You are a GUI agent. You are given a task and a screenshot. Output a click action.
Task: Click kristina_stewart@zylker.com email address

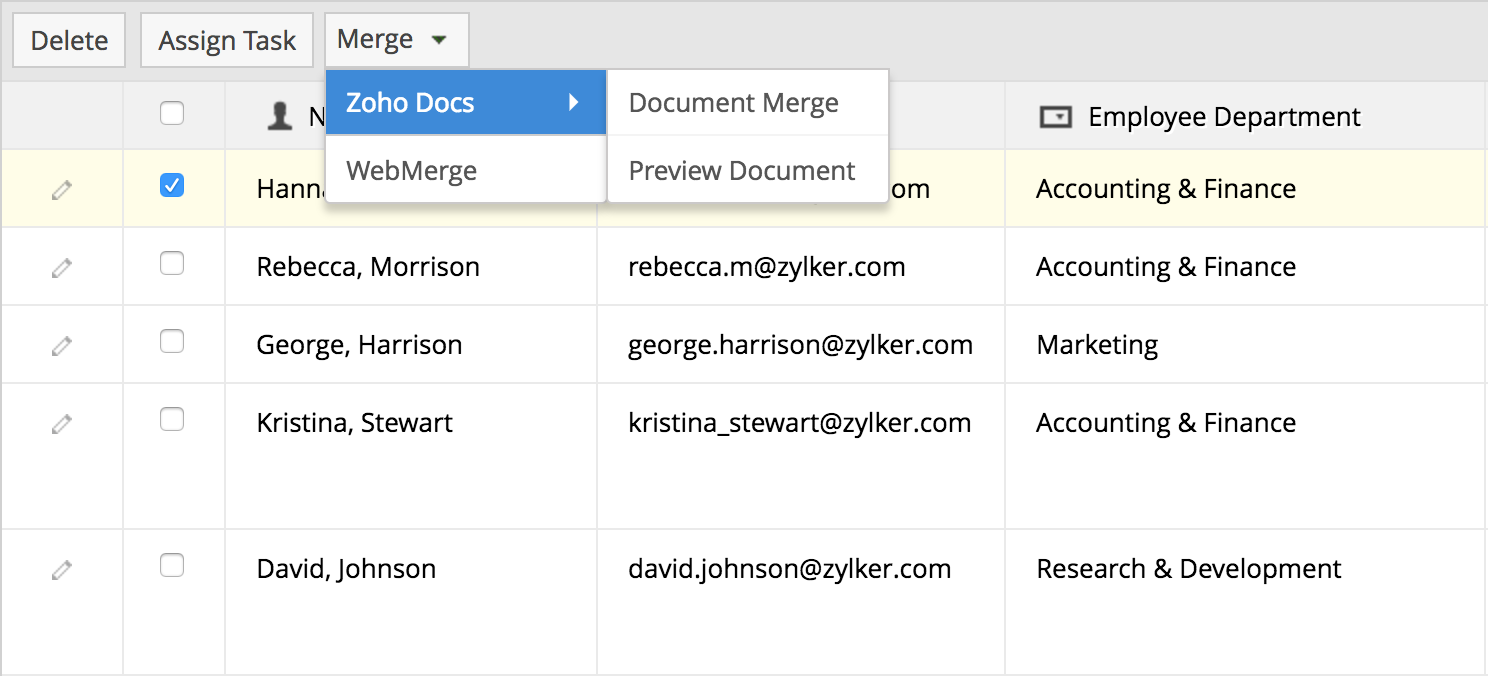pos(799,422)
